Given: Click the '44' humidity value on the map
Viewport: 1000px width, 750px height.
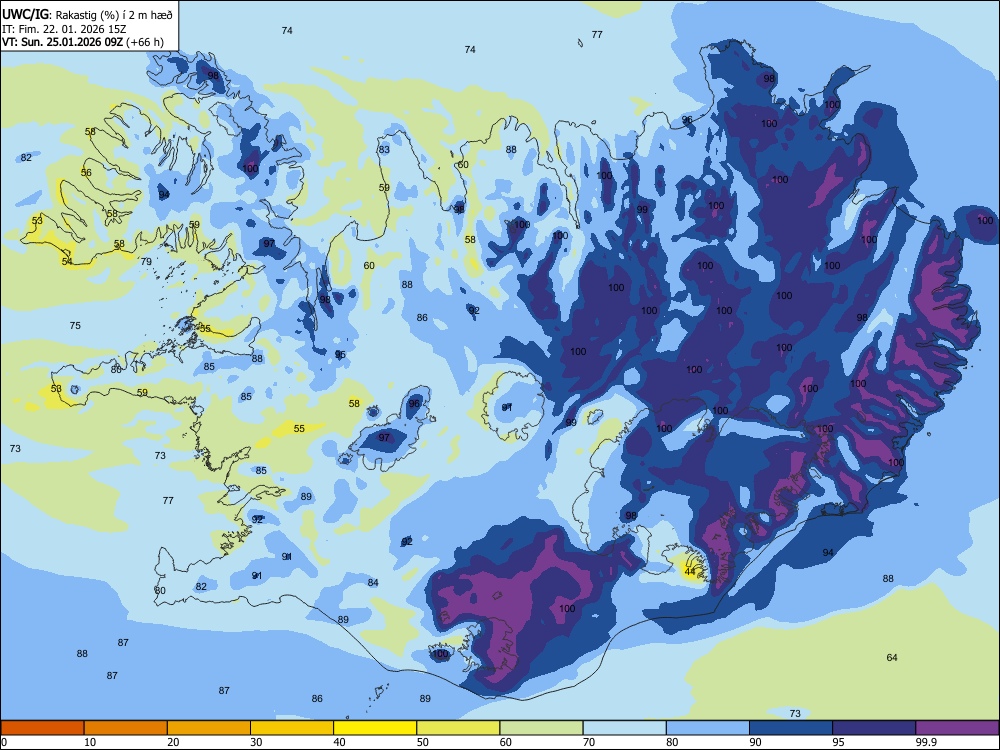Looking at the screenshot, I should click(x=689, y=571).
